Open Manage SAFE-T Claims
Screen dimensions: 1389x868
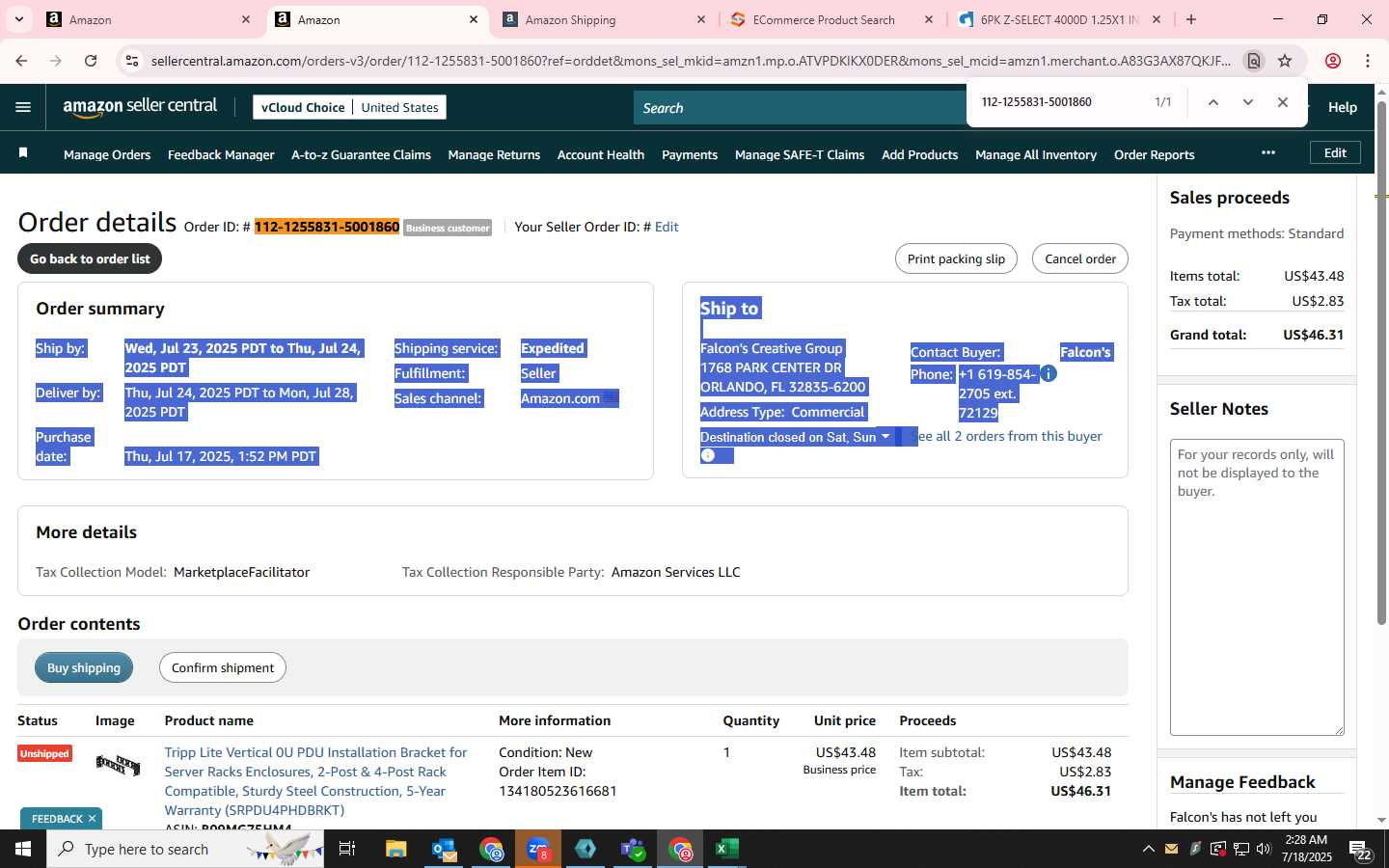coord(800,154)
